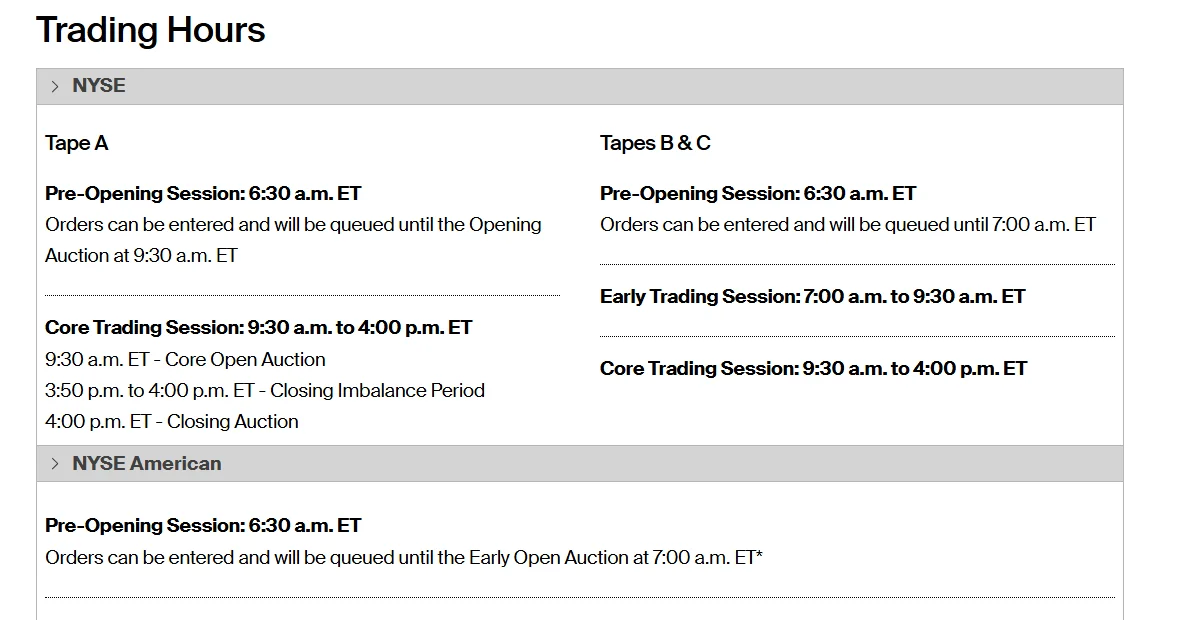Click Auction at 9:30 a.m. ET text
The width and height of the screenshot is (1180, 620).
tap(141, 256)
